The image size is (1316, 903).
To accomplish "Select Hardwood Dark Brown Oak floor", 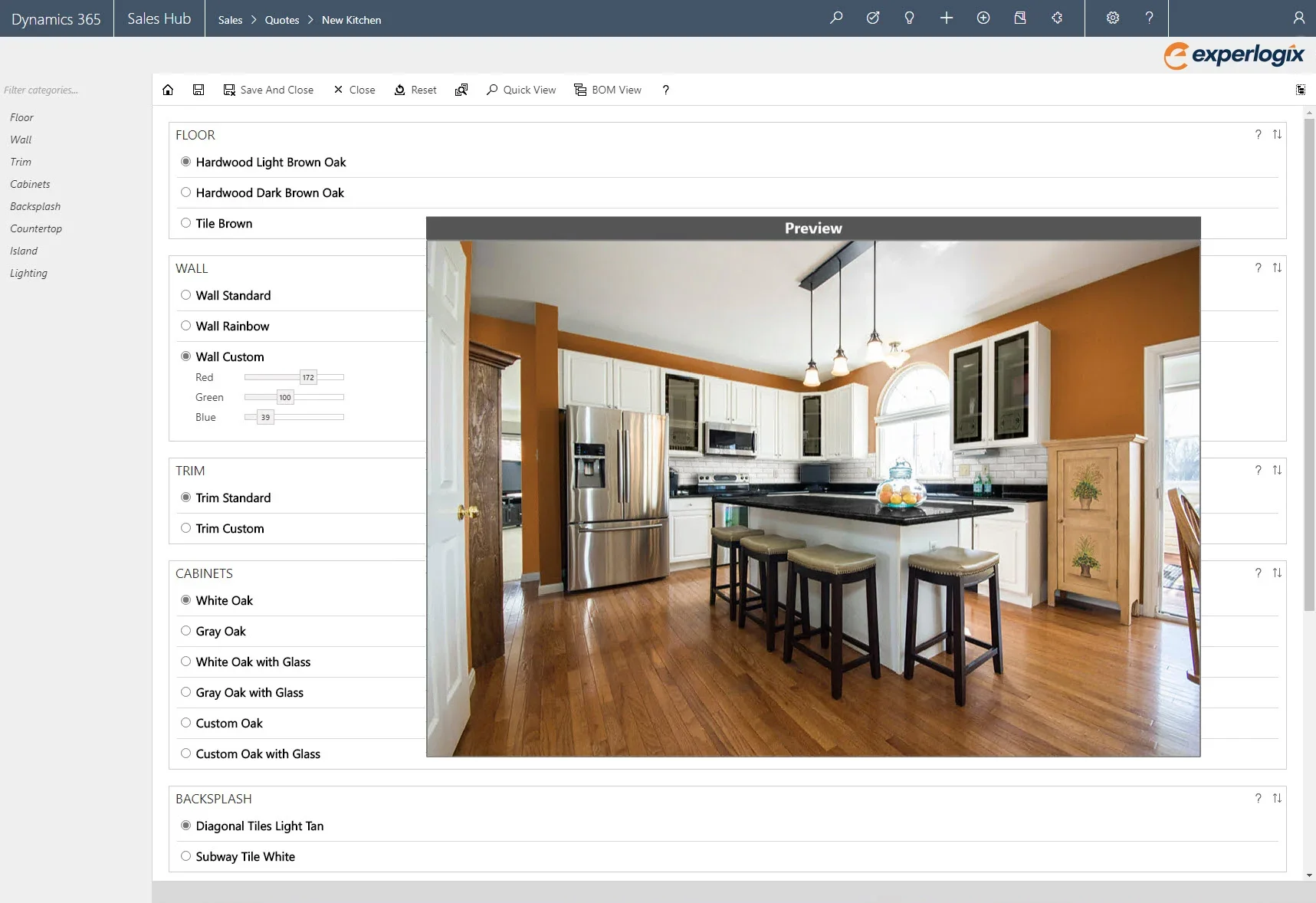I will click(x=185, y=192).
